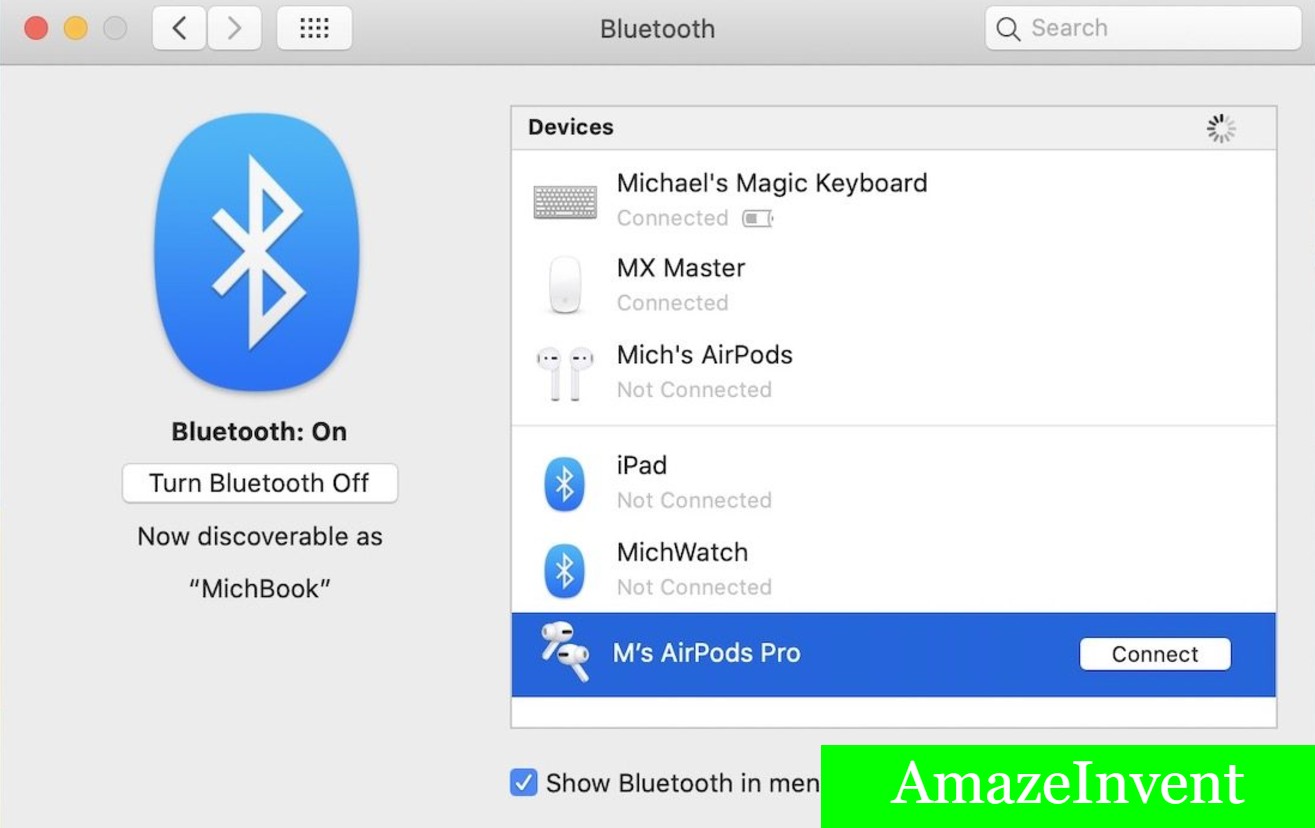
Task: Click Connected status under Magic Keyboard
Action: tap(672, 218)
